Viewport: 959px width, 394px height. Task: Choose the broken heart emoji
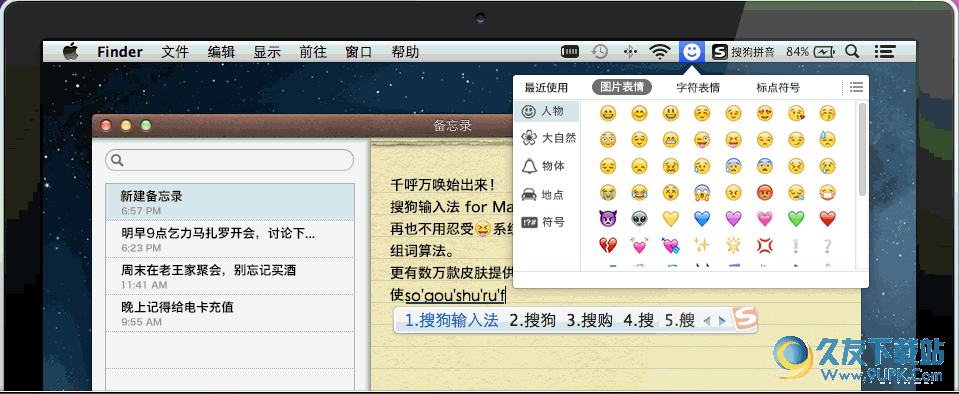pyautogui.click(x=608, y=245)
